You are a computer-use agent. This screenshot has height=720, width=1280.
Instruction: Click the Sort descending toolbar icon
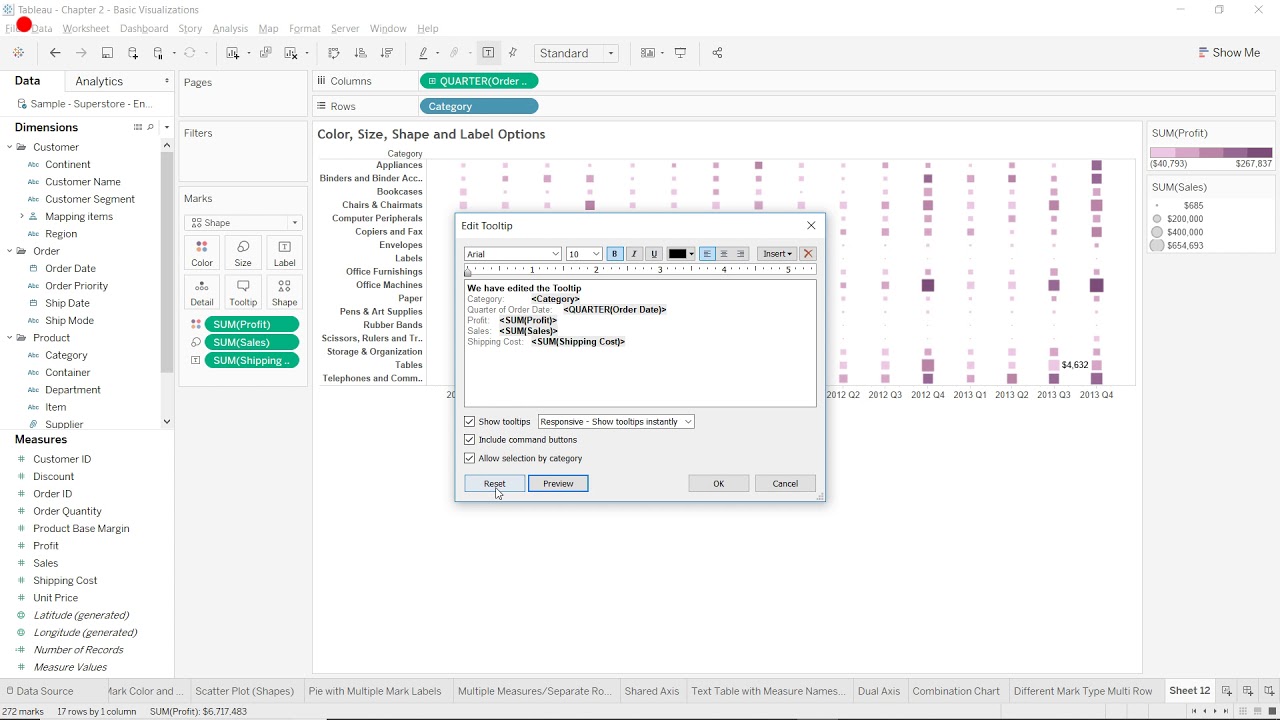pyautogui.click(x=387, y=53)
